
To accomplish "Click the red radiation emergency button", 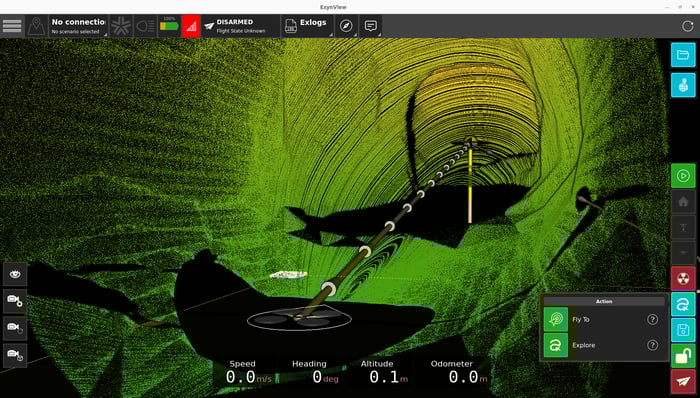I will [683, 278].
